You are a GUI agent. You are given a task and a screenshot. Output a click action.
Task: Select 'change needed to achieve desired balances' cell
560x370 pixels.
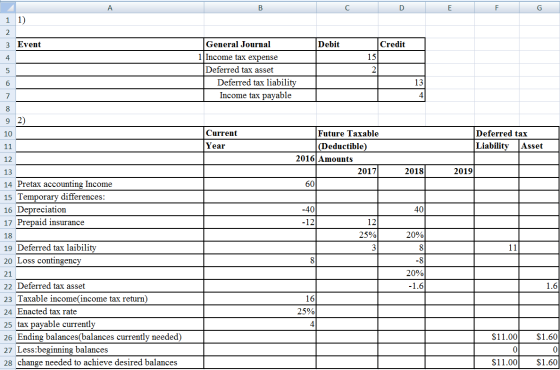click(x=110, y=362)
